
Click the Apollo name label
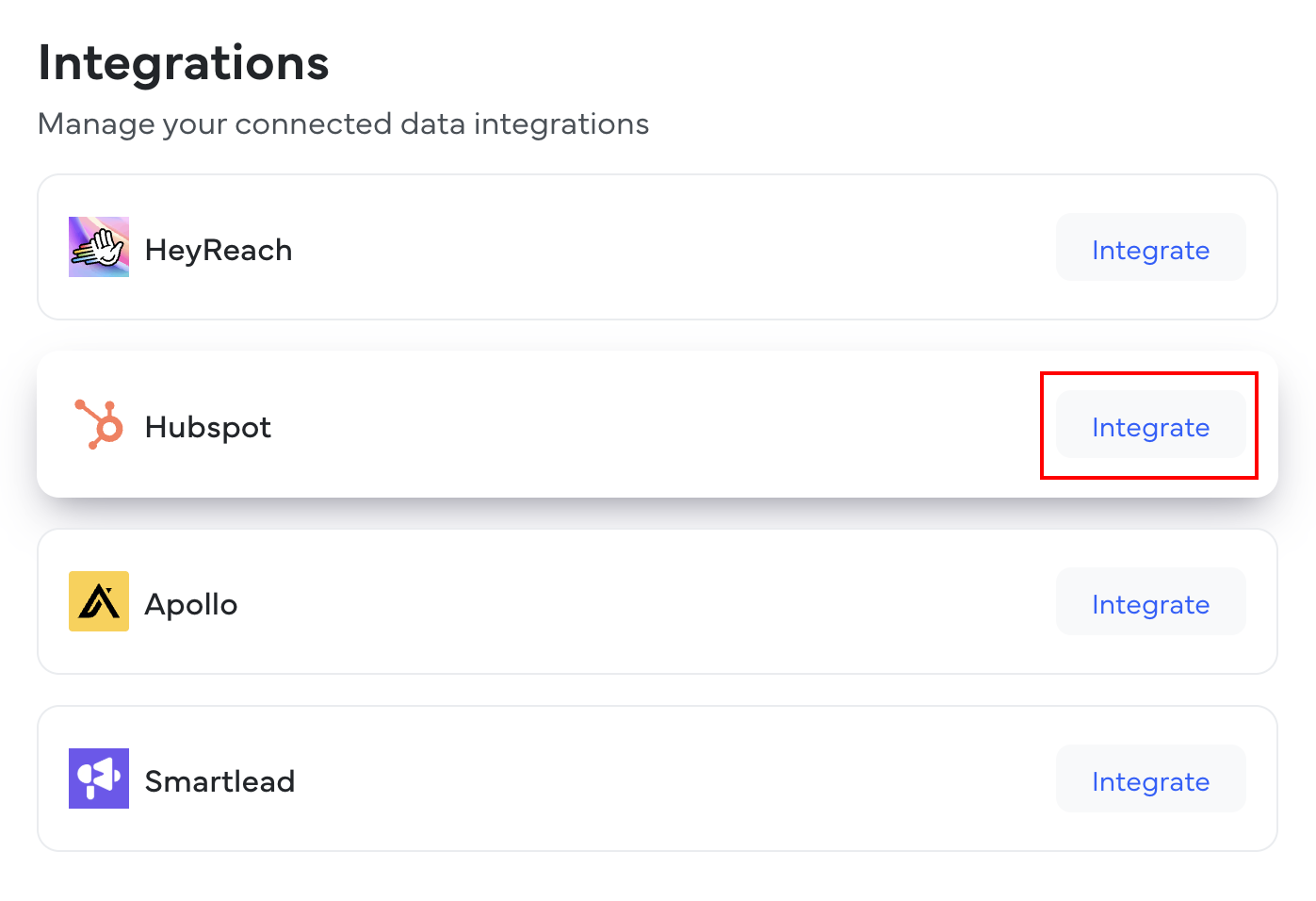[x=191, y=604]
